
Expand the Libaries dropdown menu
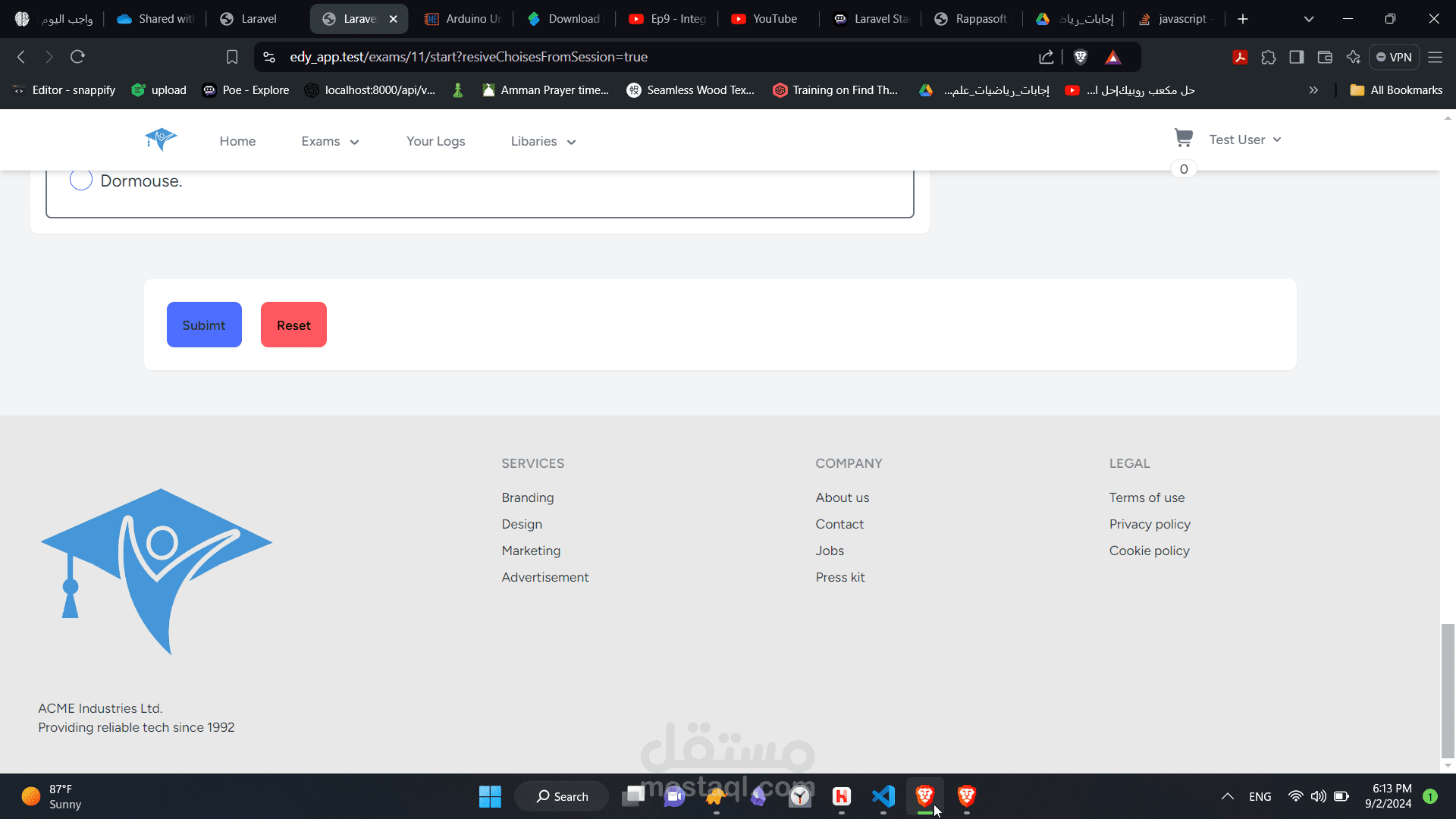coord(543,141)
